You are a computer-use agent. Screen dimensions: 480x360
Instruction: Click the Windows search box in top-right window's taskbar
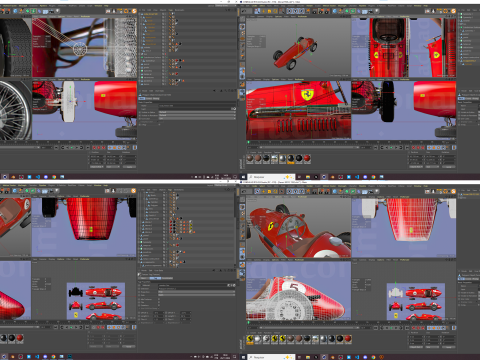point(272,177)
